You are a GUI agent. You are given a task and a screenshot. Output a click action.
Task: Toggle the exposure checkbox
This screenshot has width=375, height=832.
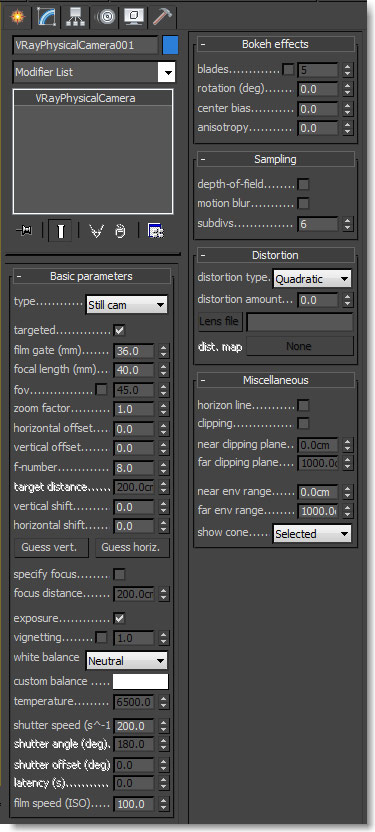pyautogui.click(x=119, y=618)
